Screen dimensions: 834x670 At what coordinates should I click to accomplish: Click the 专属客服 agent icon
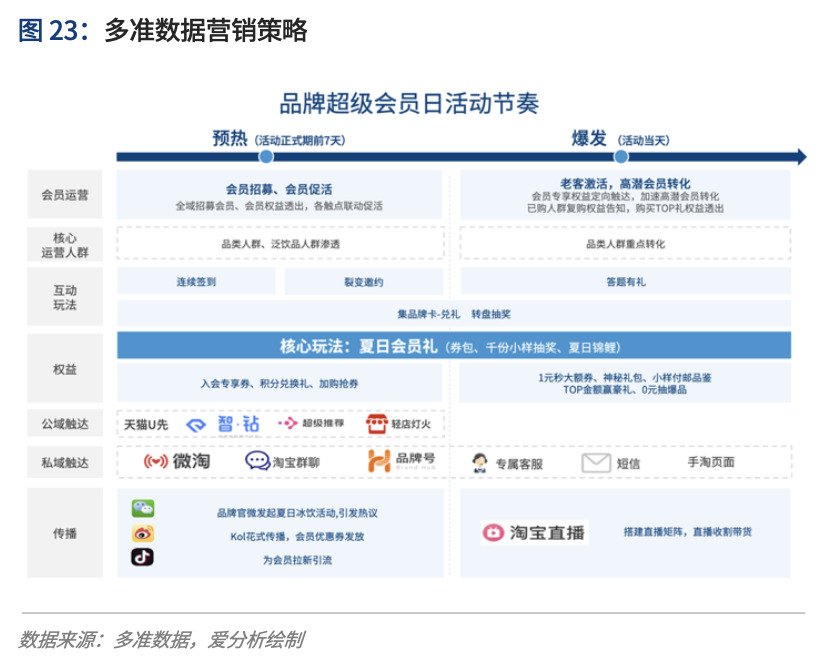pos(480,463)
